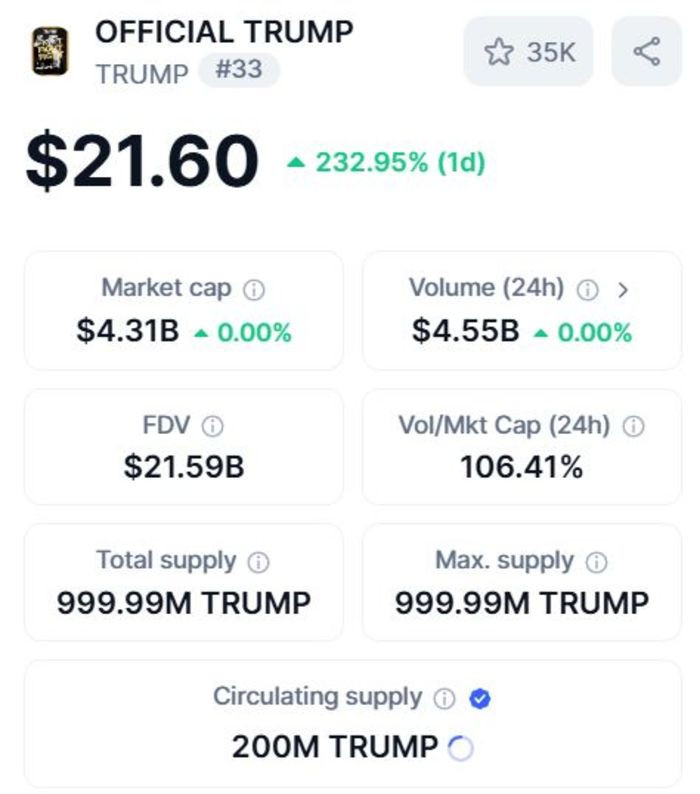Click the Volume (24h) info icon
The width and height of the screenshot is (700, 794).
pos(588,290)
